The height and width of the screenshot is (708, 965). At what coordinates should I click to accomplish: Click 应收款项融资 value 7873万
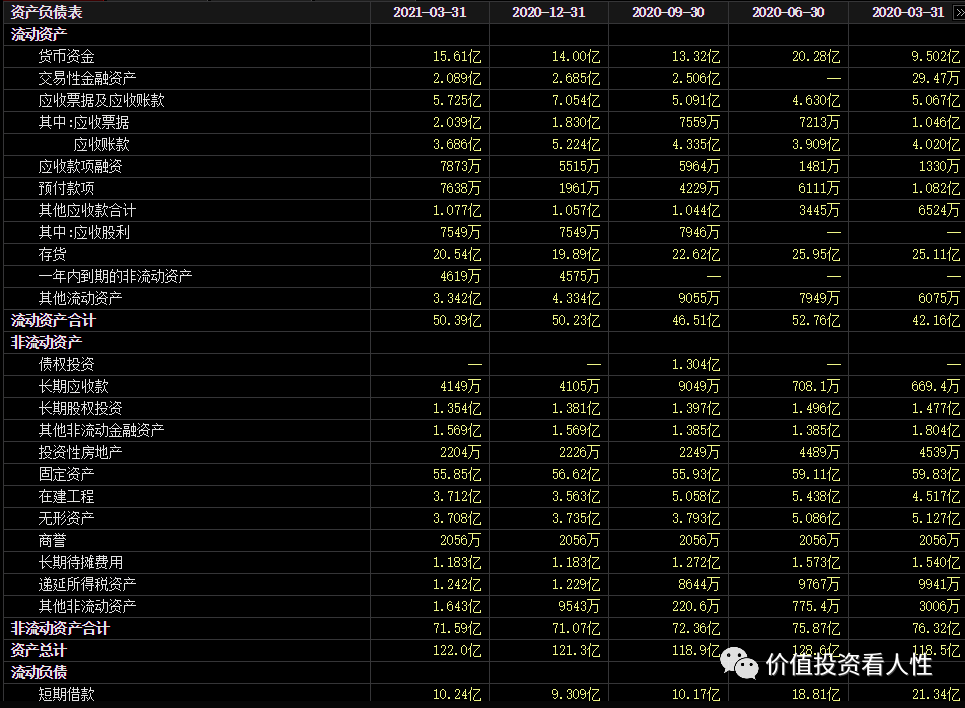[x=460, y=167]
